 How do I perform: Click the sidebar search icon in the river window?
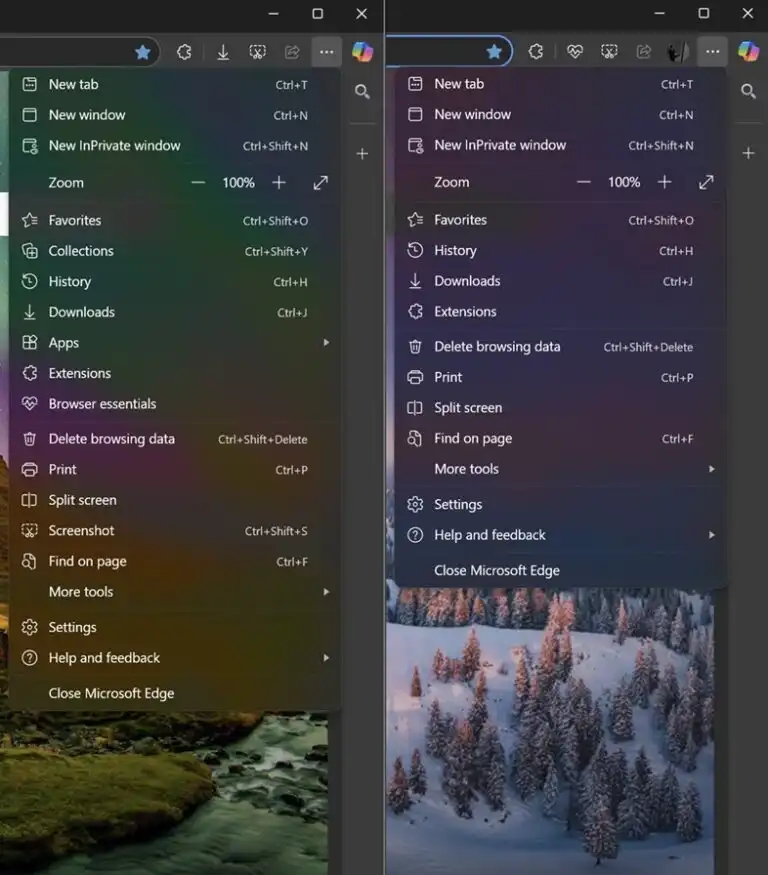(362, 92)
